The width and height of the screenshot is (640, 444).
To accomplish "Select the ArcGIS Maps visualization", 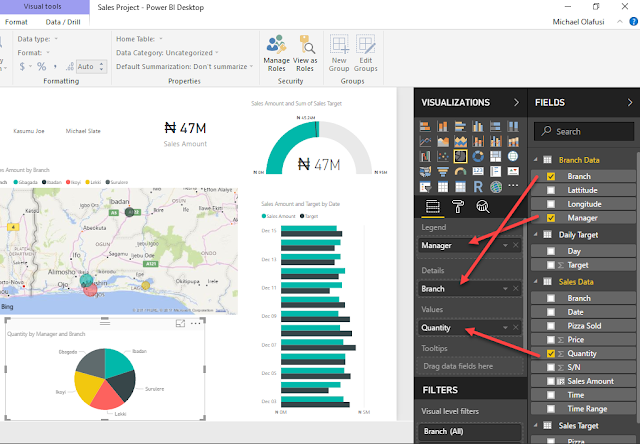I will point(496,187).
